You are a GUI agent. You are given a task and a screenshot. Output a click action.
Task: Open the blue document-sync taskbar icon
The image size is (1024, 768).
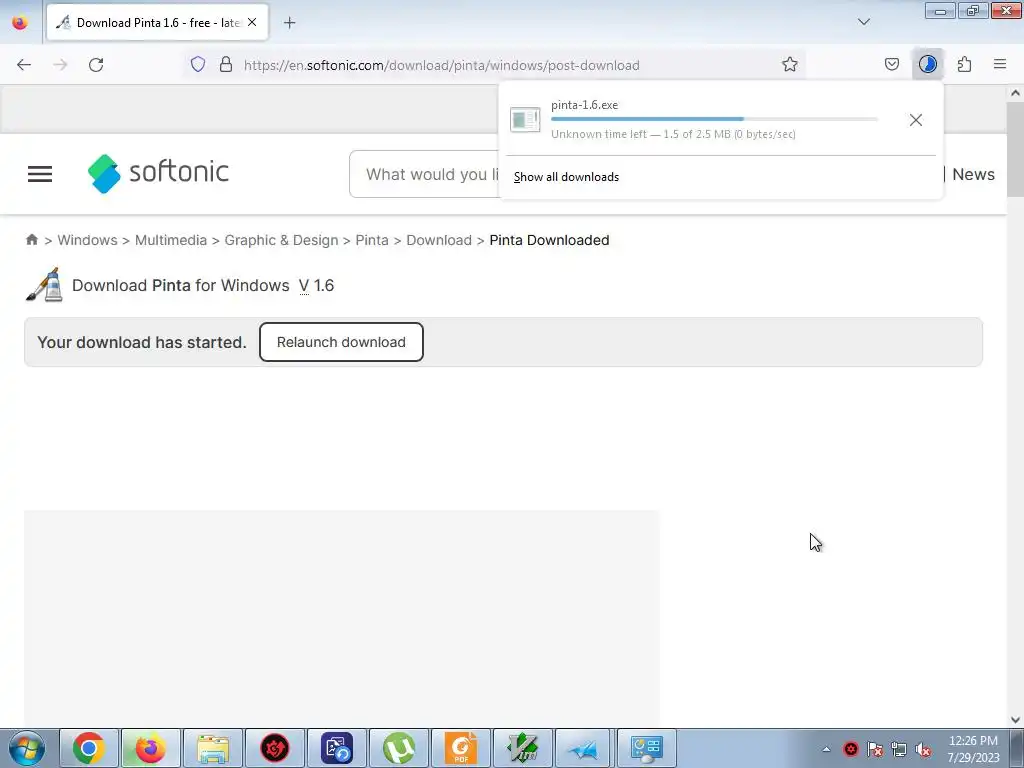click(x=337, y=748)
